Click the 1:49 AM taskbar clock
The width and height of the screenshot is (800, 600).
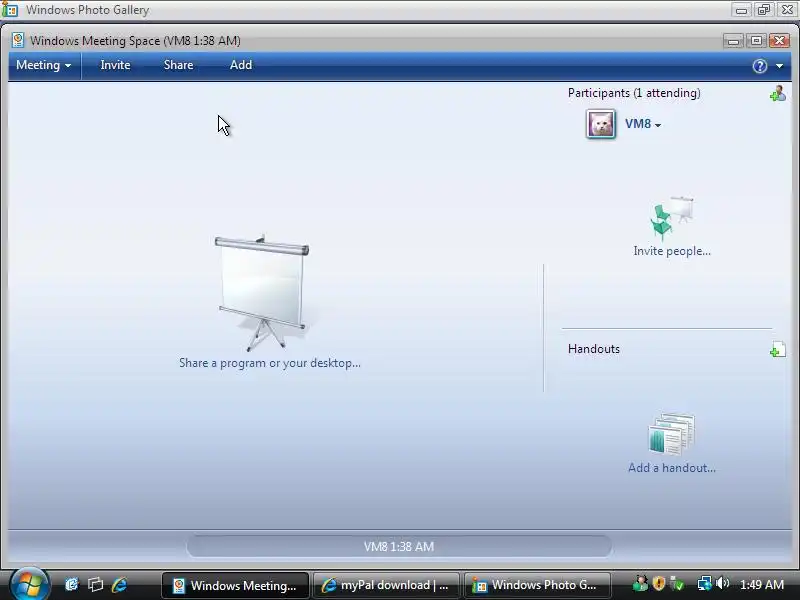762,585
